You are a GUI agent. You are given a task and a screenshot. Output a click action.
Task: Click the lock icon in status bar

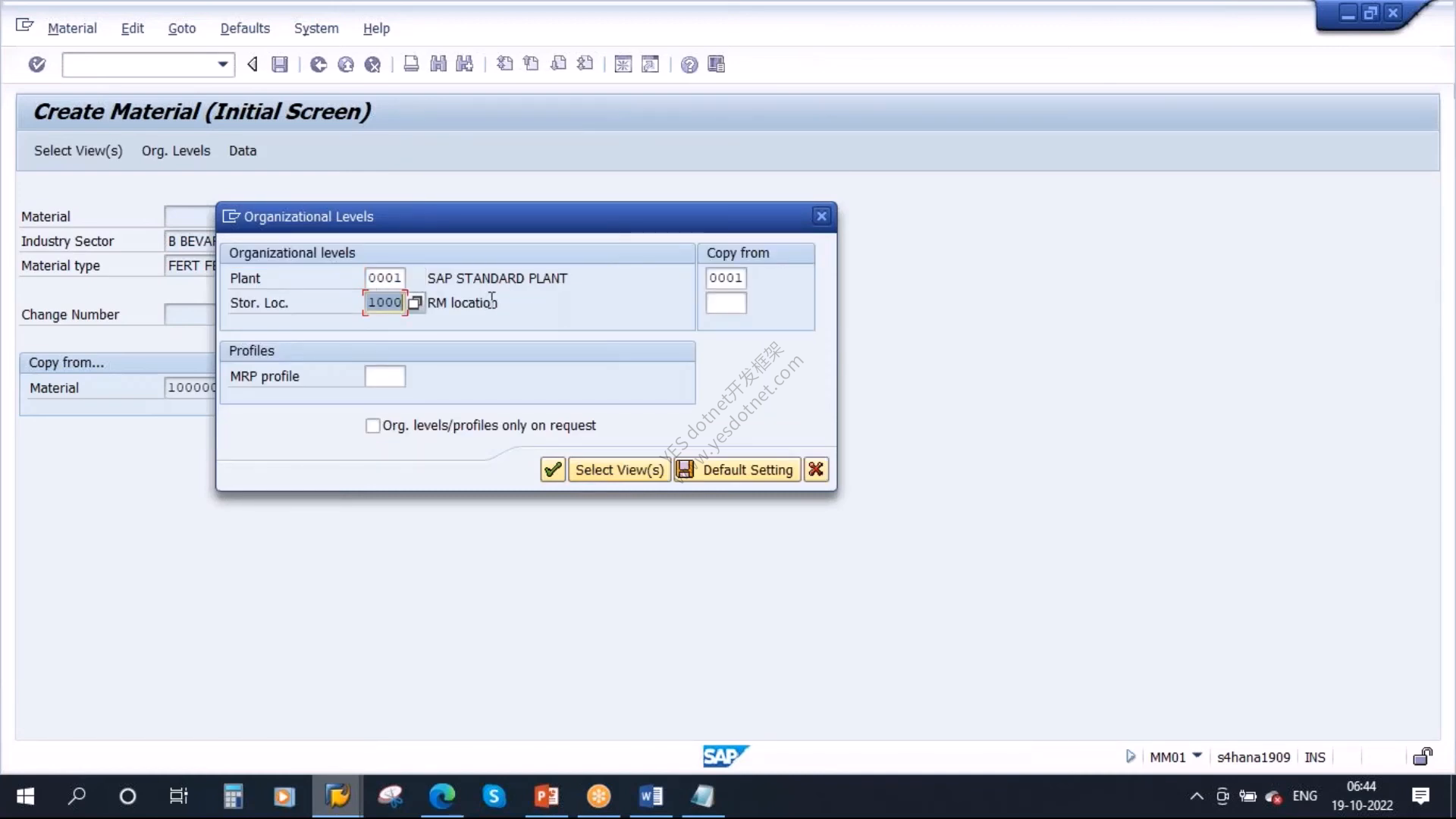point(1423,756)
